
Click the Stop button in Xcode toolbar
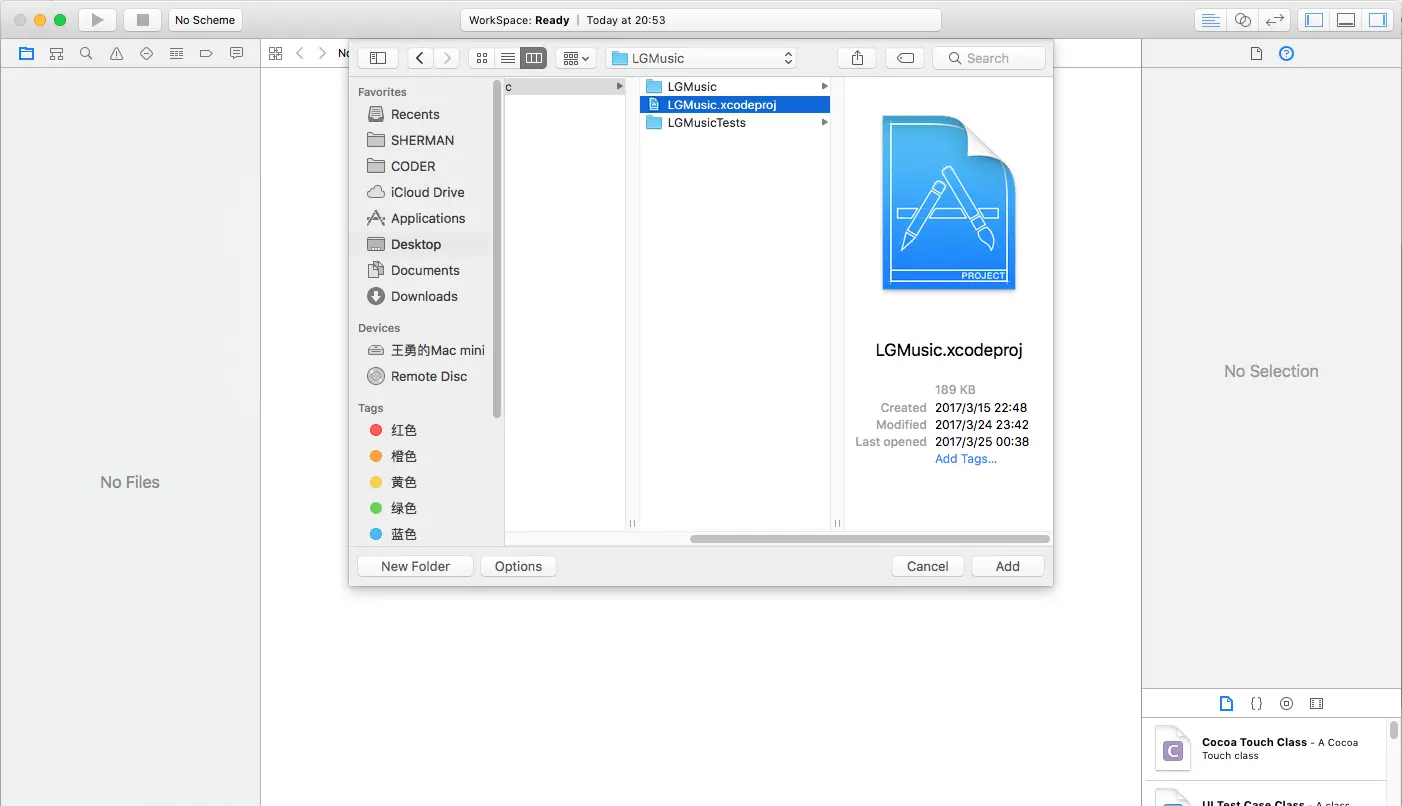coord(142,20)
